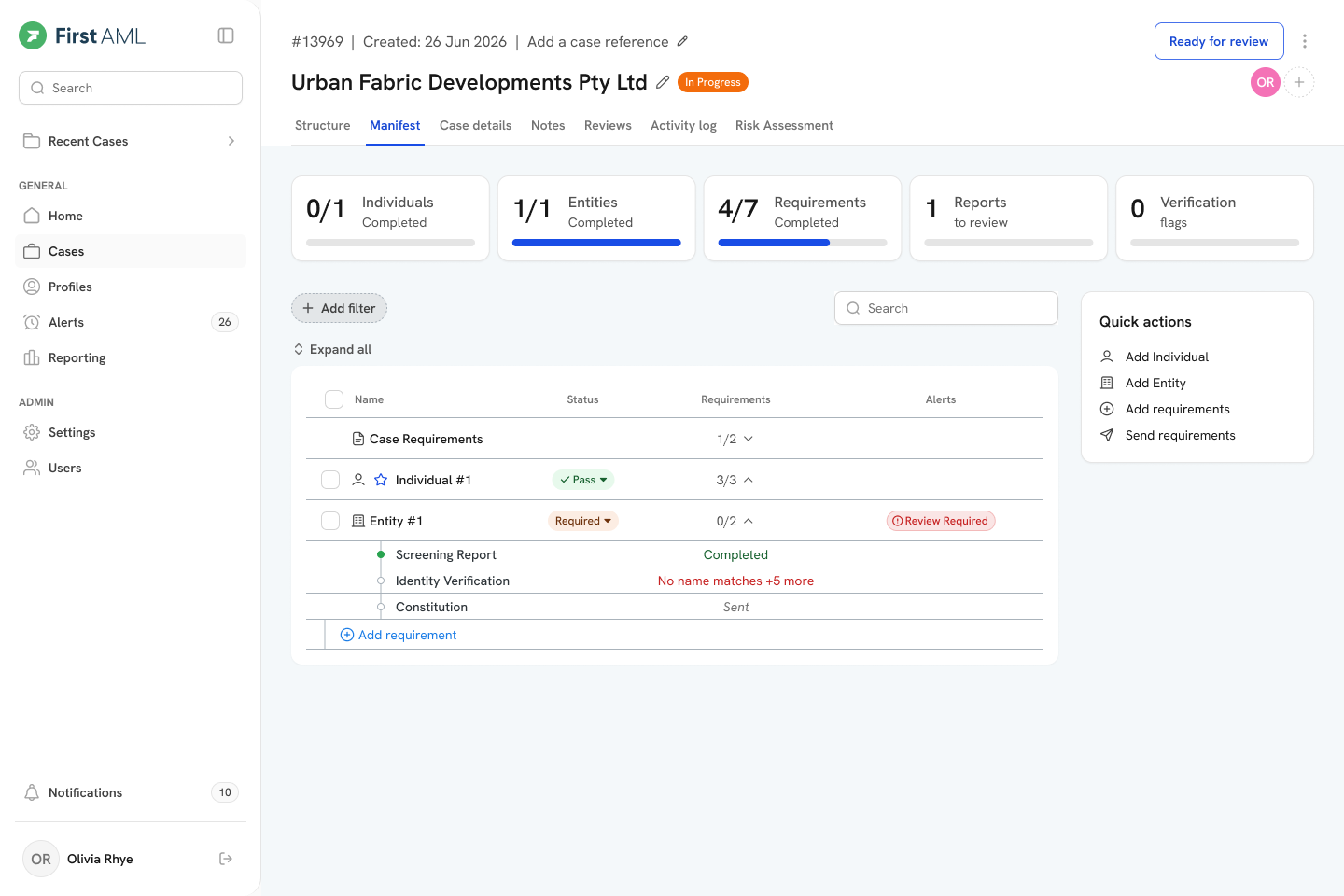Tick the select-all checkbox in table header

coord(334,399)
